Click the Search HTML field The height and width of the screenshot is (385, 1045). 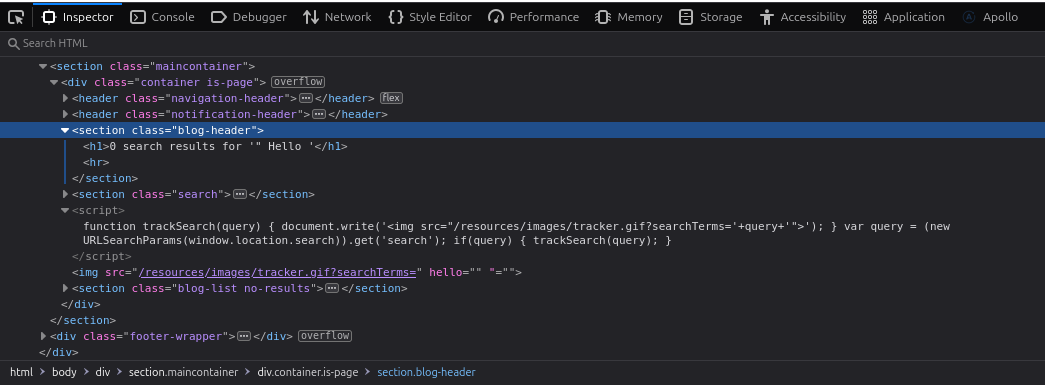[522, 43]
